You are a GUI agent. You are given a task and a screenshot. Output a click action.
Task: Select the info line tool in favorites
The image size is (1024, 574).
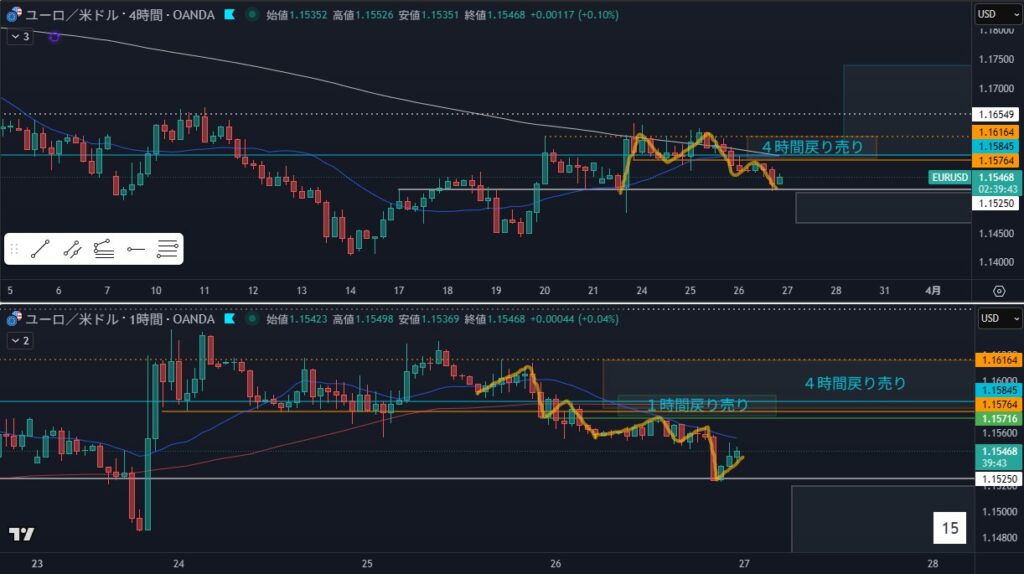coord(72,249)
